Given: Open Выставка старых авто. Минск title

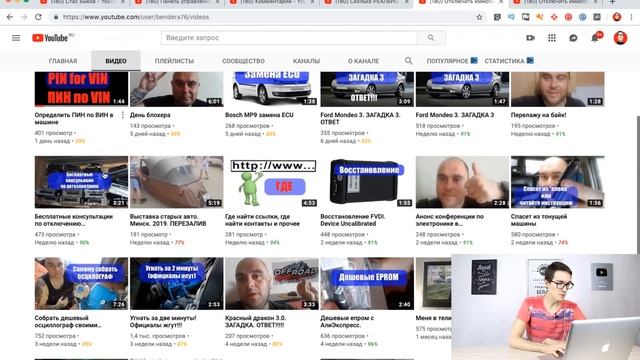Looking at the screenshot, I should coord(168,220).
